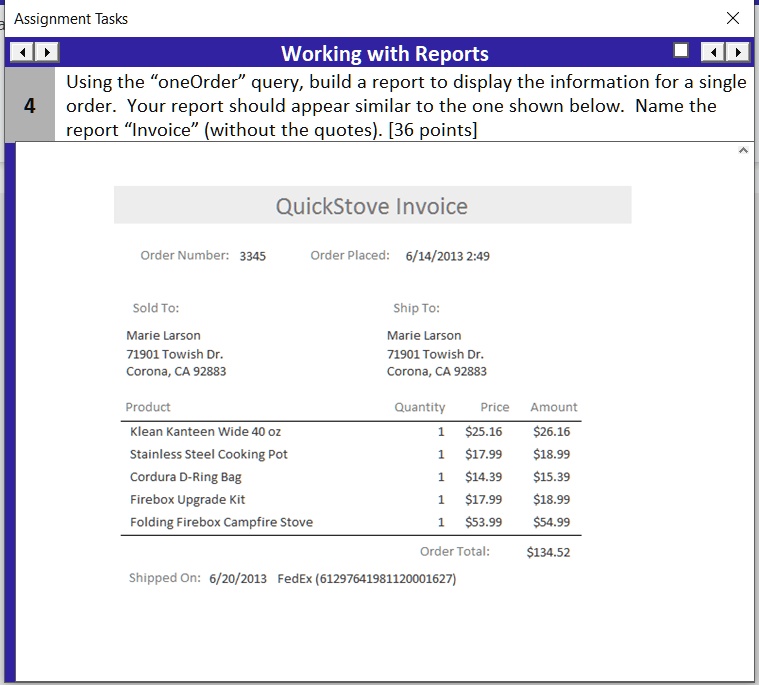This screenshot has height=685, width=759.
Task: Click the right arrow next to the header
Action: coord(47,52)
